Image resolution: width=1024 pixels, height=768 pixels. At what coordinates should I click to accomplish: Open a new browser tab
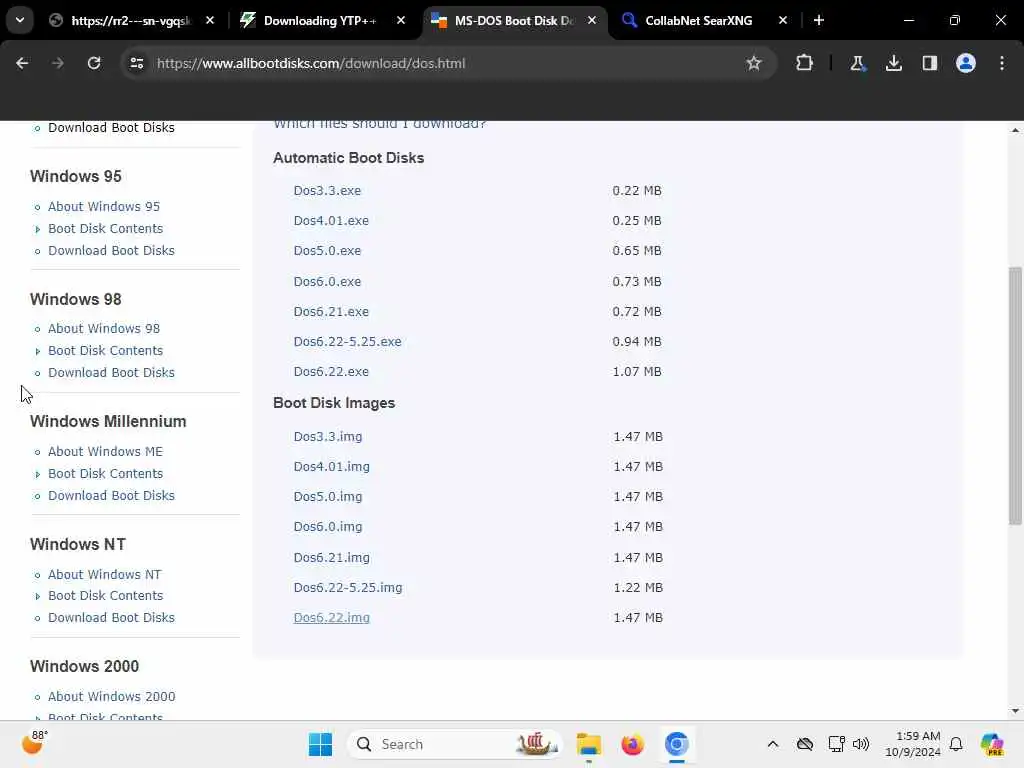(819, 20)
